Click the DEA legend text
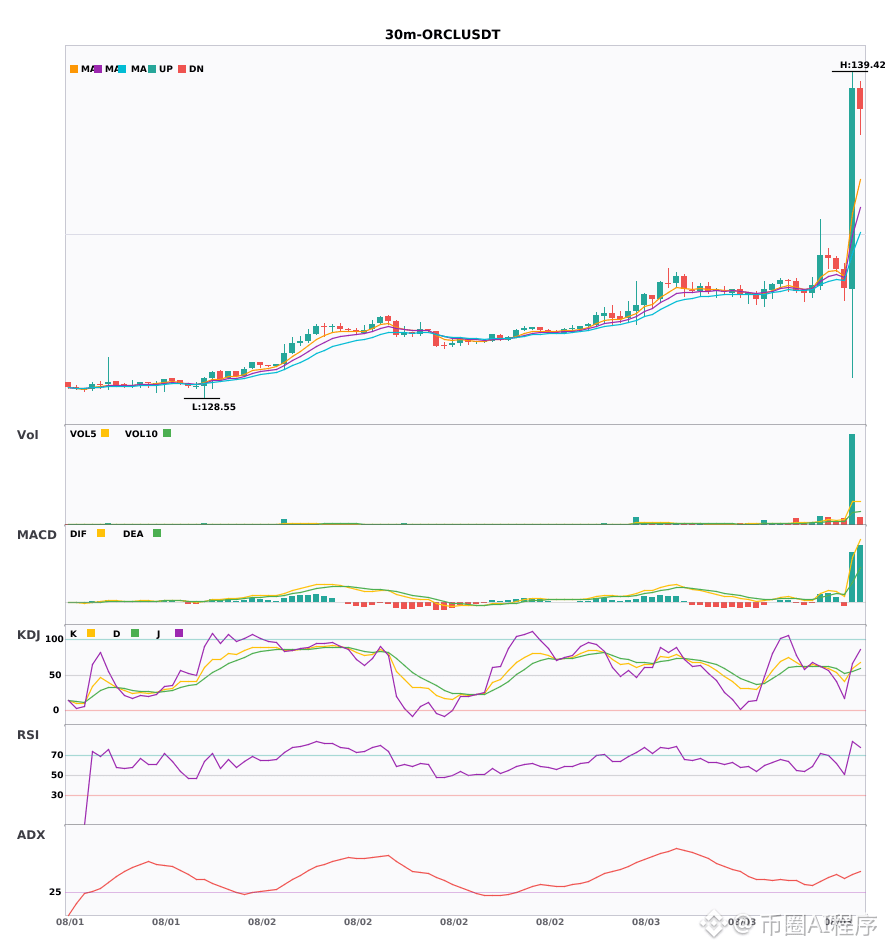The width and height of the screenshot is (885, 950). pyautogui.click(x=133, y=534)
